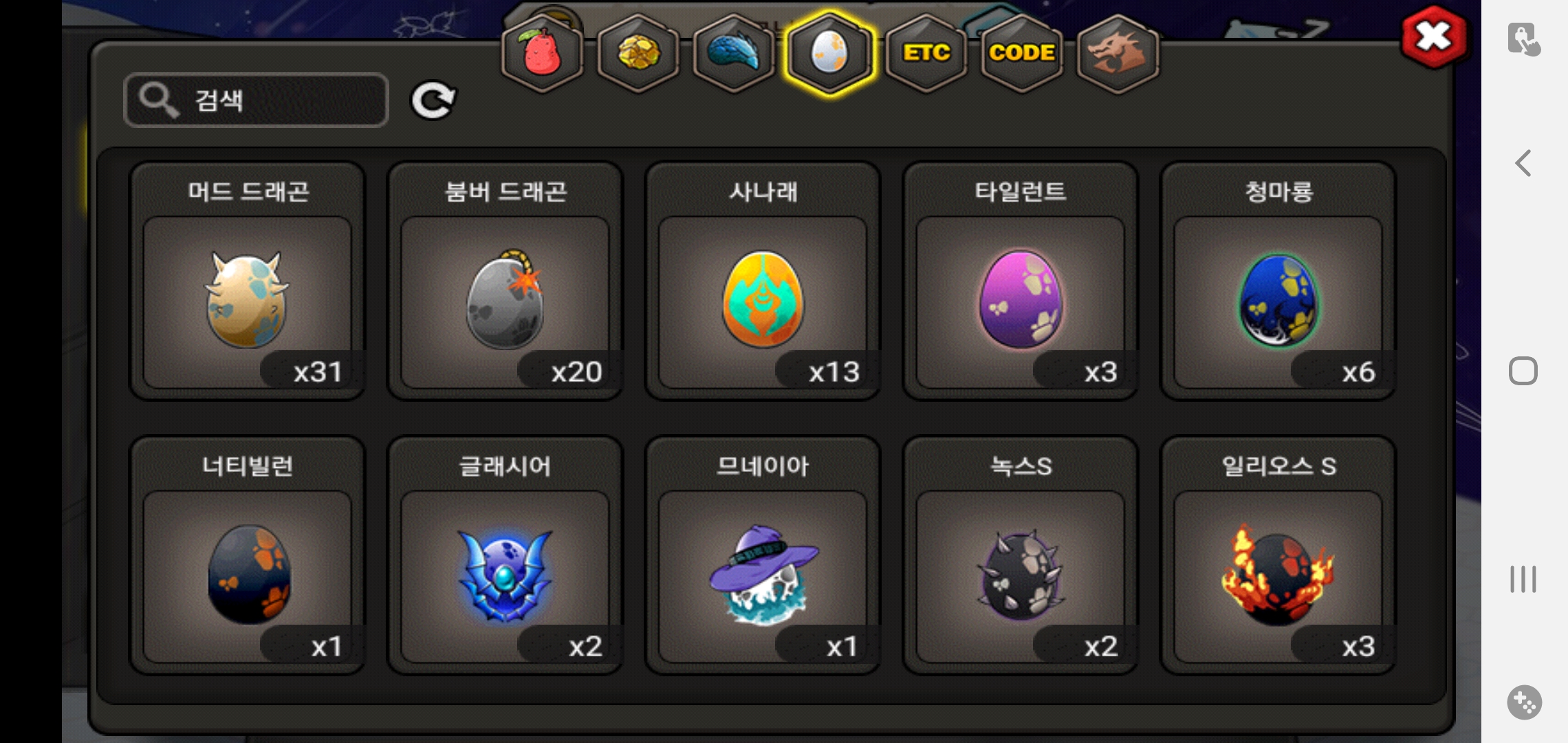The width and height of the screenshot is (1568, 743).
Task: Tap the Android back arrow
Action: pos(1523,163)
